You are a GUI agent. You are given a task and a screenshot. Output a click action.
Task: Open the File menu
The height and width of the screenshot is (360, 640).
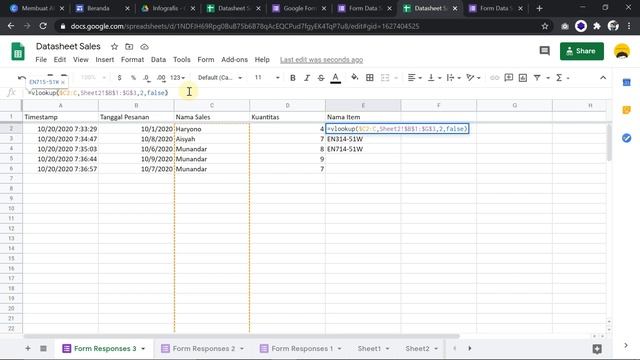[x=41, y=60]
